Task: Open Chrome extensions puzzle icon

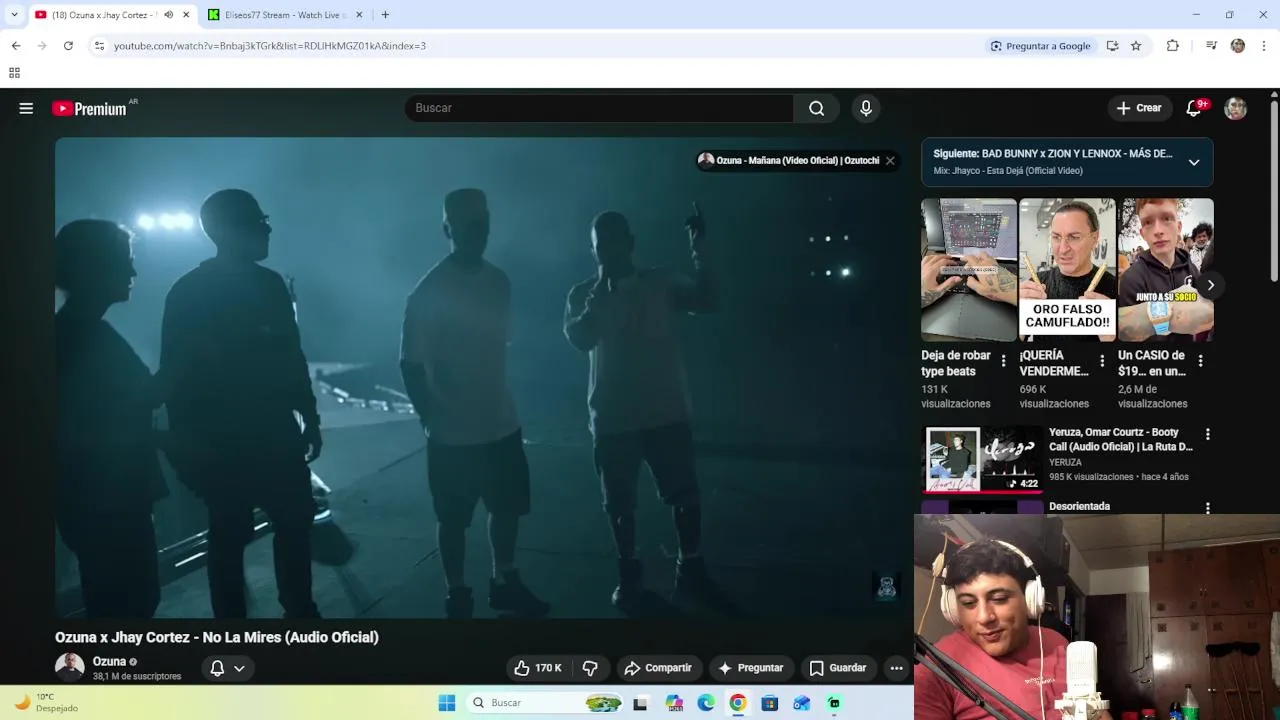Action: point(1173,46)
